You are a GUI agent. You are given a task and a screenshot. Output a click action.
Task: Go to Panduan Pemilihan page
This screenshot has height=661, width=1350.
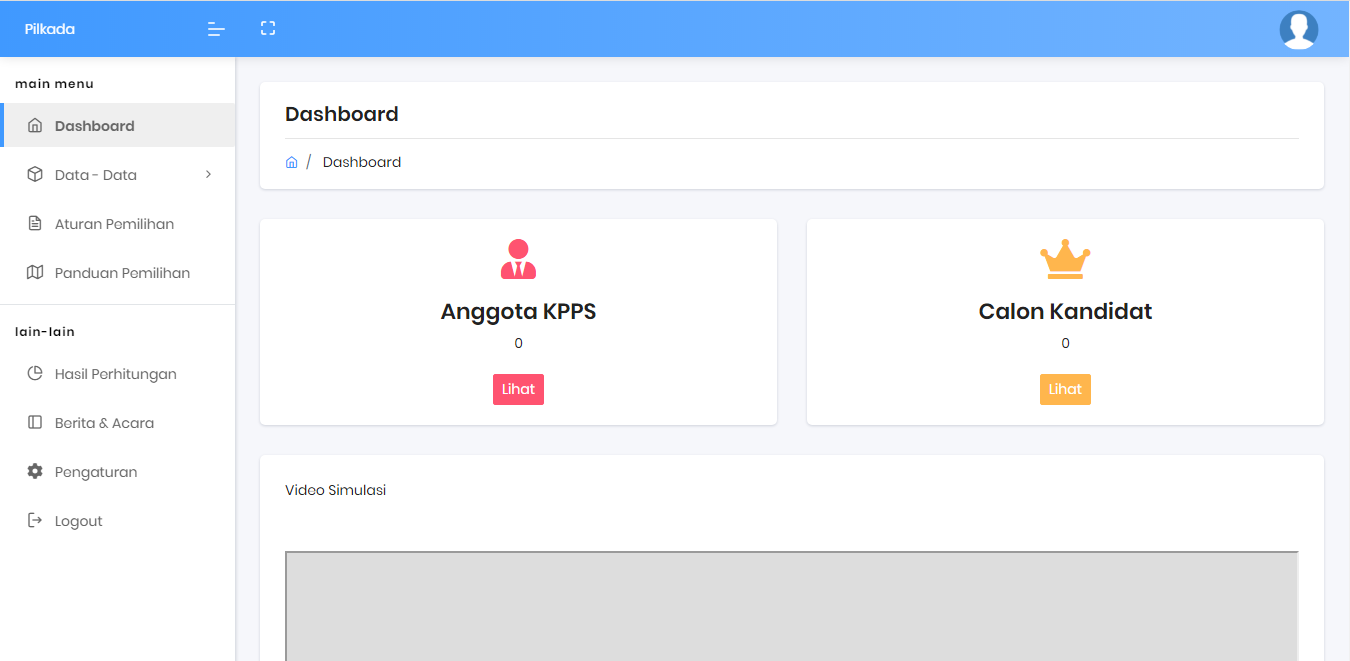(x=122, y=273)
